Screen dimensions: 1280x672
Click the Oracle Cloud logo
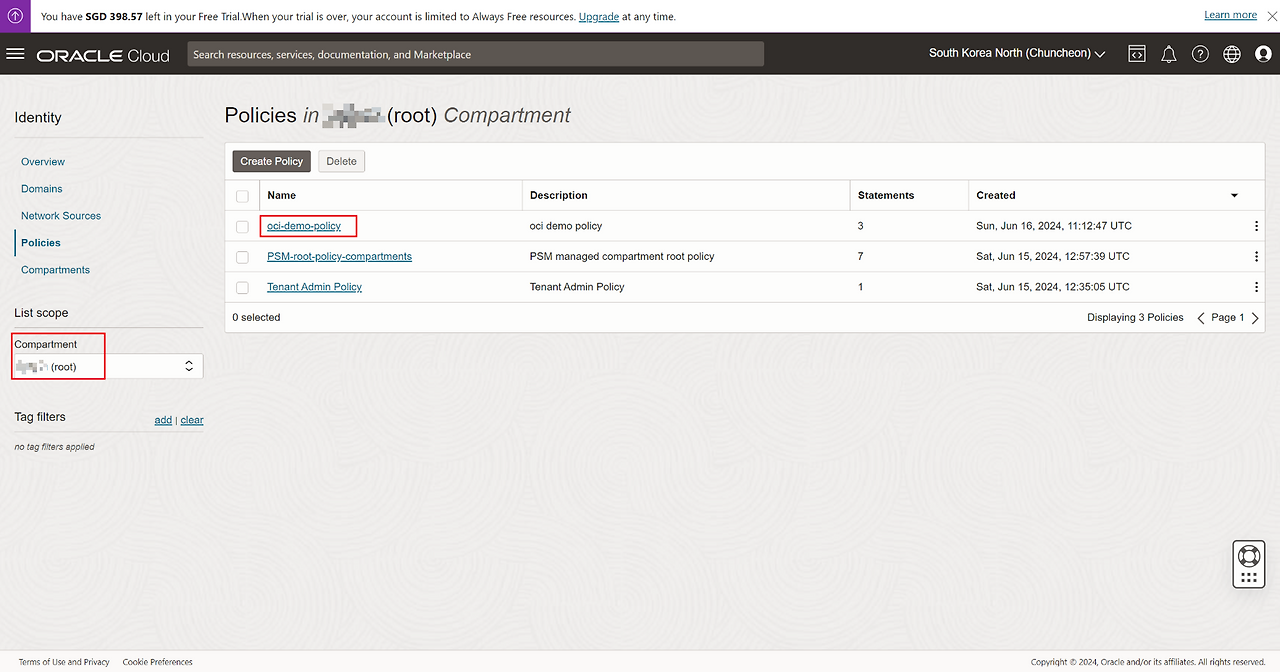103,56
